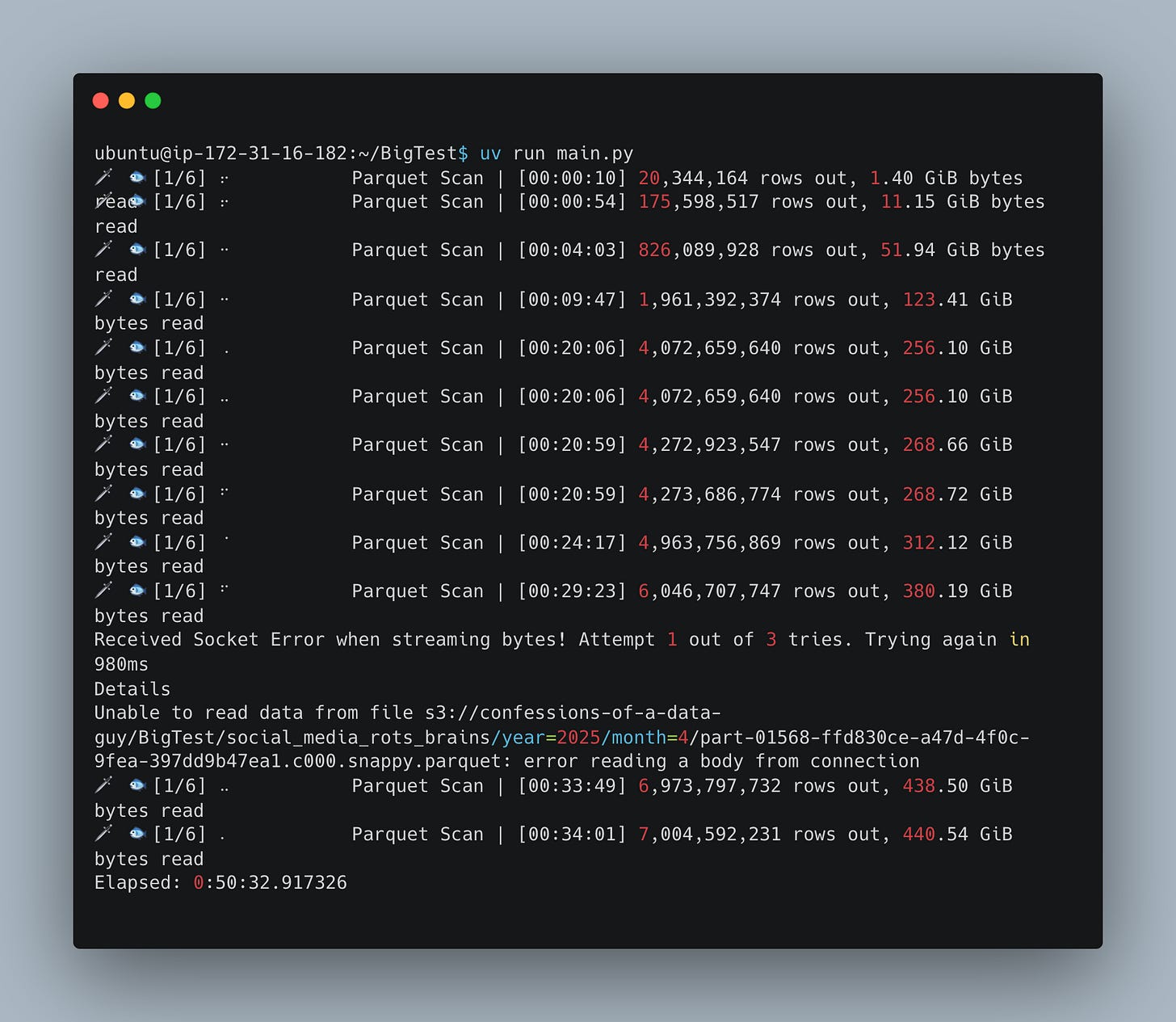Click the '[00:34:01]' timestamp
Image resolution: width=1176 pixels, height=1022 pixels.
point(573,835)
